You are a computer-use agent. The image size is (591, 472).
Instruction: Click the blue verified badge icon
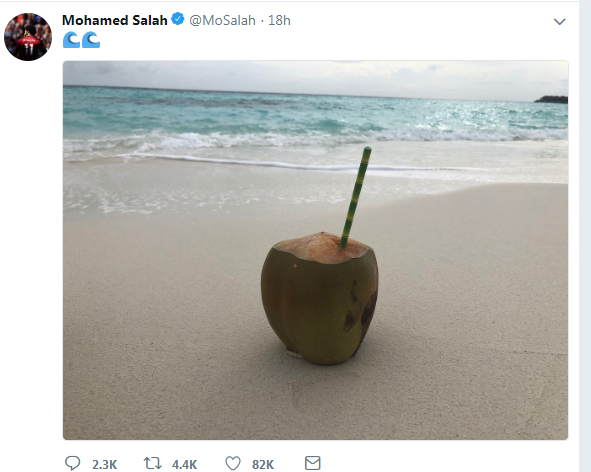click(178, 19)
